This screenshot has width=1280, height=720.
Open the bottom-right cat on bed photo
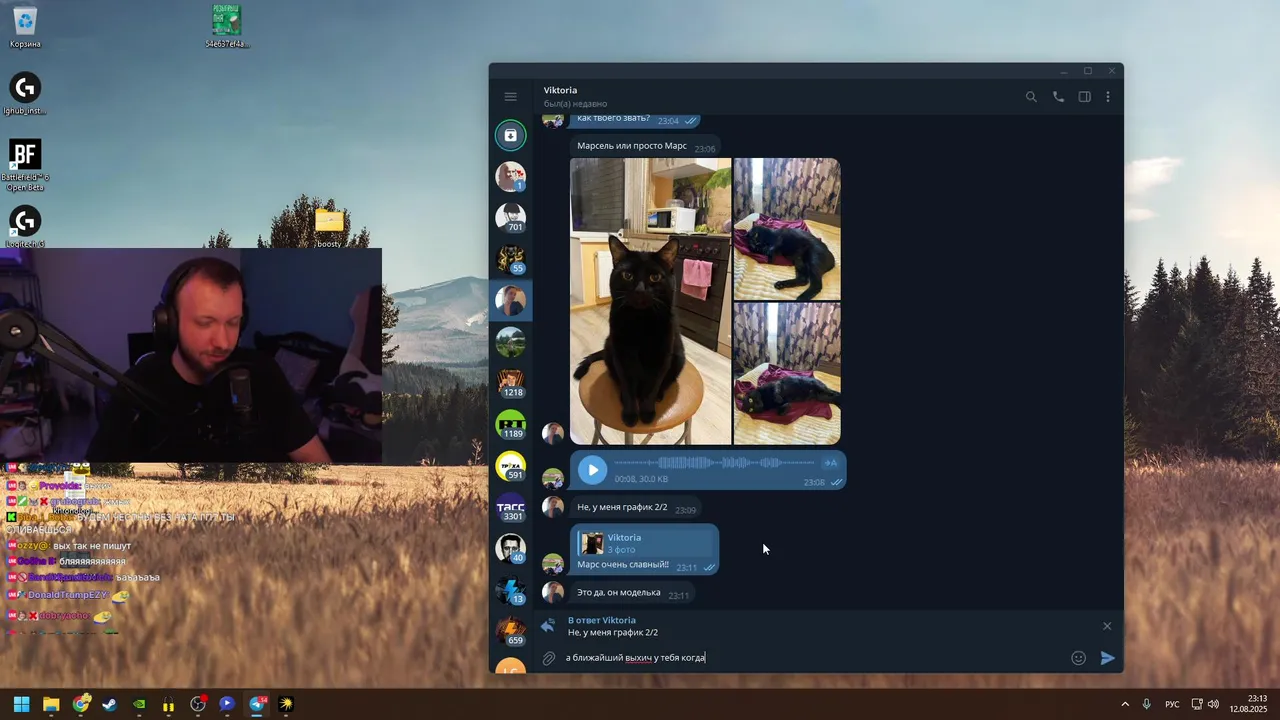787,374
